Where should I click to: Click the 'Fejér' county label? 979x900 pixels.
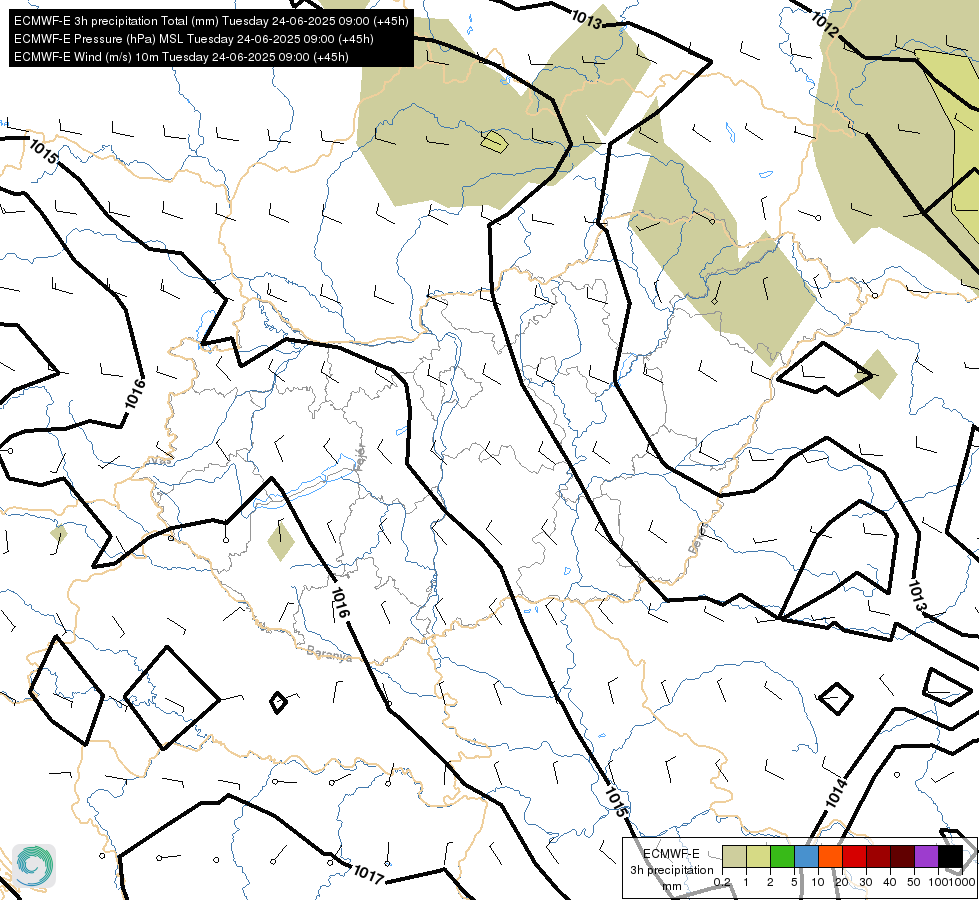pos(360,459)
